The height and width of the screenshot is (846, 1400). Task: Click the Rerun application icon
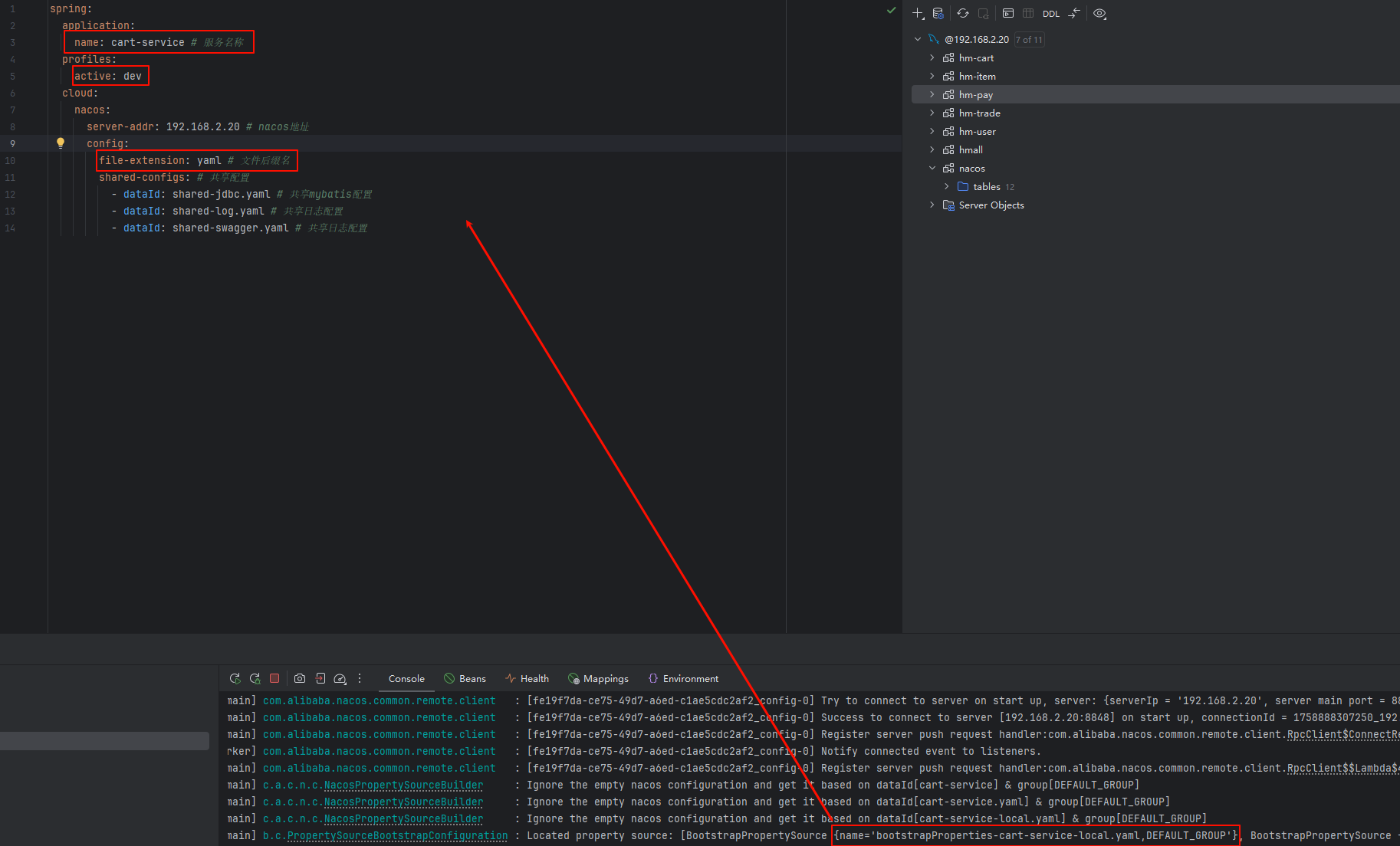click(235, 678)
